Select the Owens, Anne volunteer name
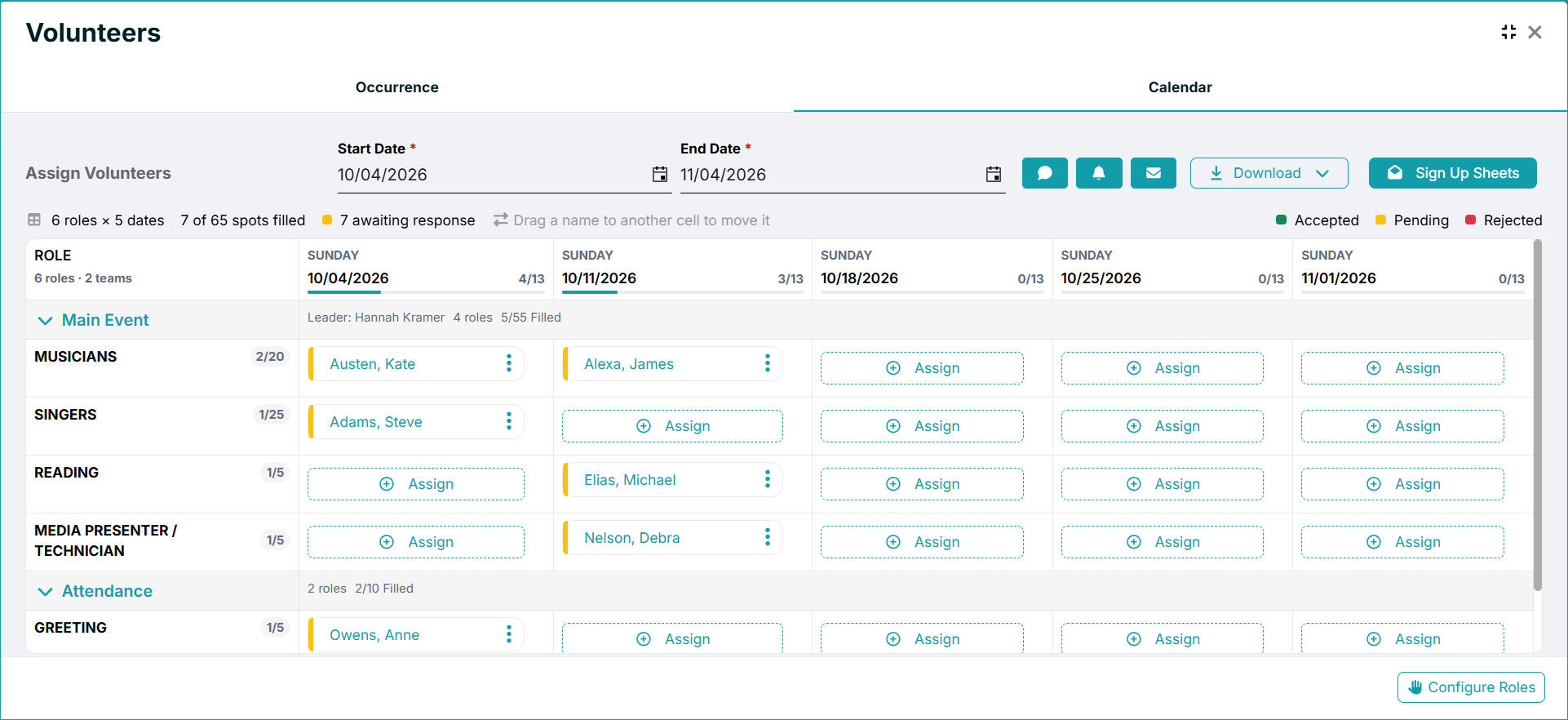 (374, 635)
